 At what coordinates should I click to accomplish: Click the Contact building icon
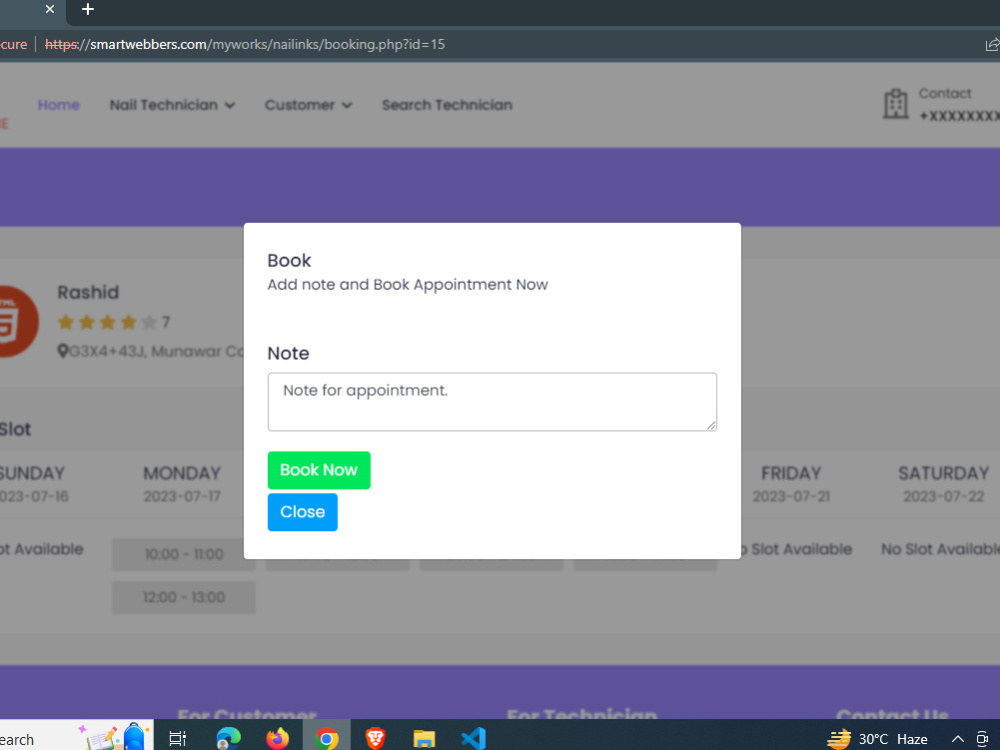pos(895,104)
